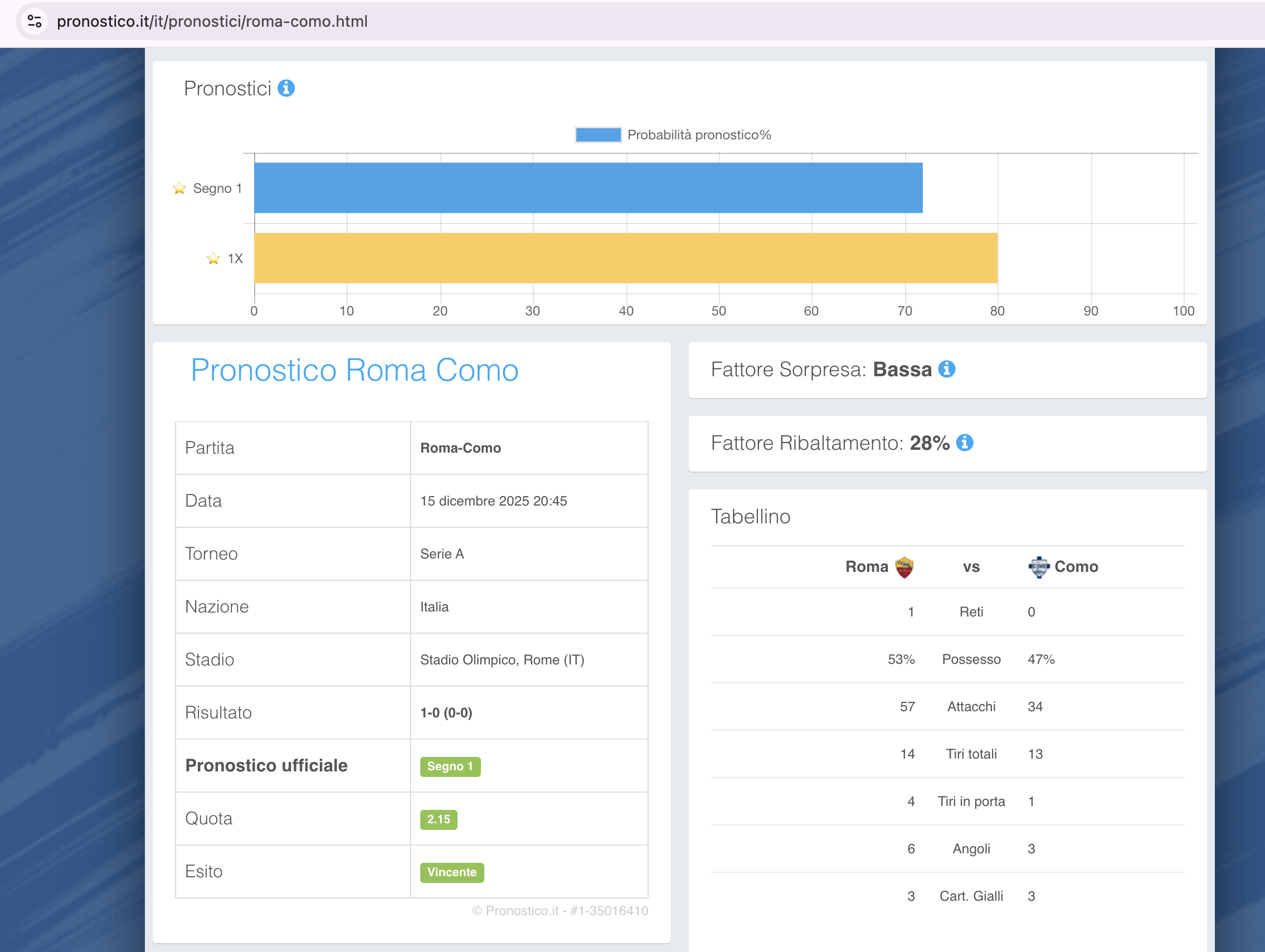Viewport: 1265px width, 952px height.
Task: Click the star icon next to 1X
Action: [x=213, y=259]
